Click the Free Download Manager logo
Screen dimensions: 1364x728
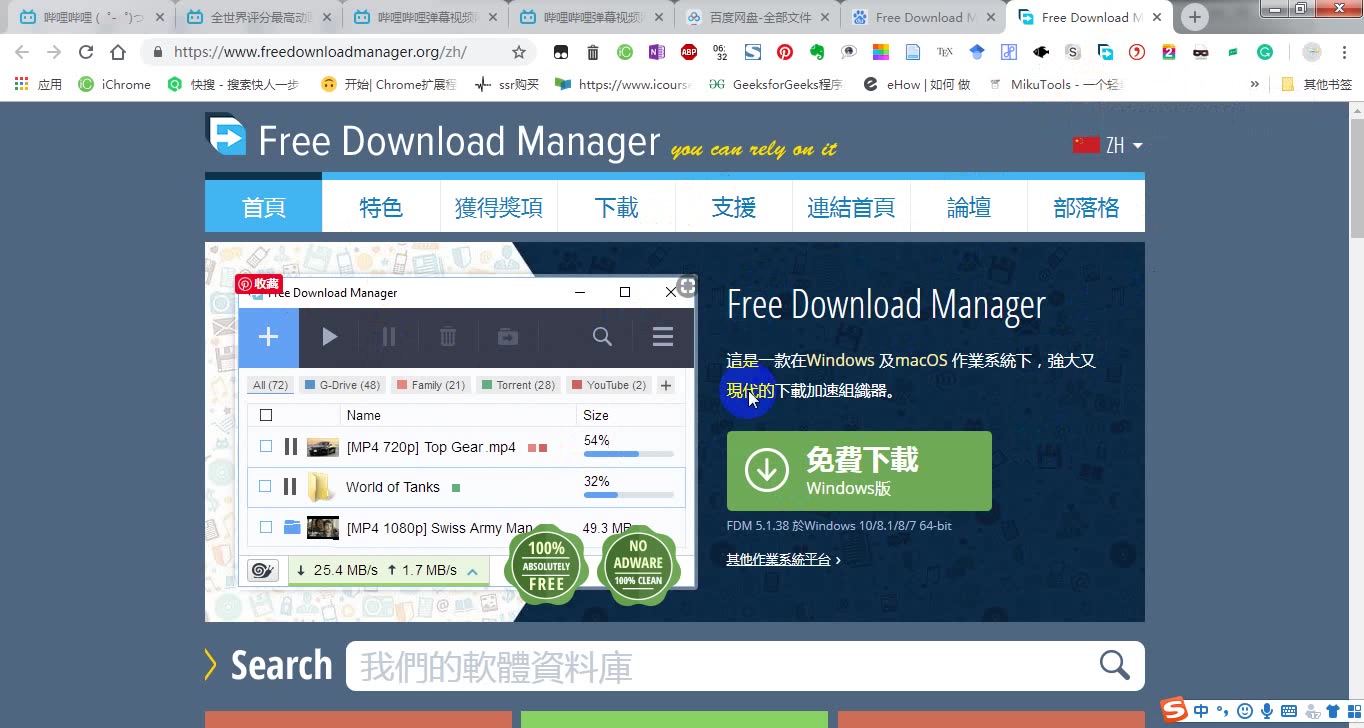tap(226, 135)
